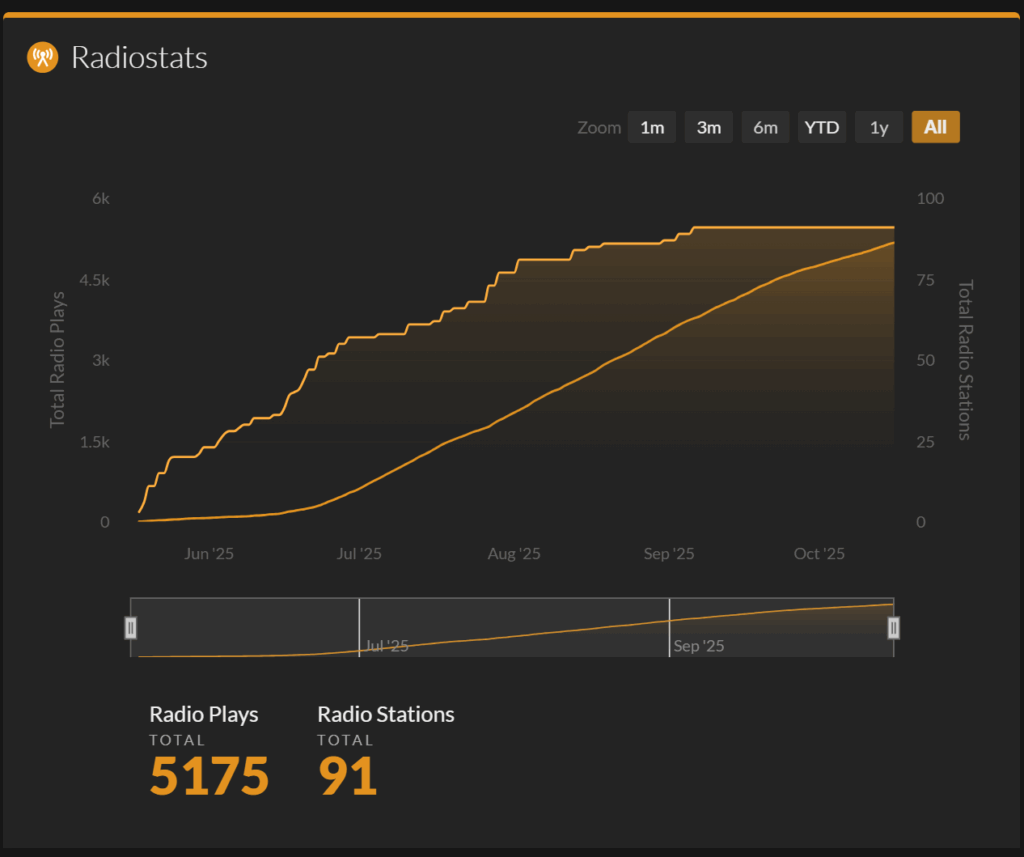
Task: Select the All zoom button
Action: [x=935, y=127]
